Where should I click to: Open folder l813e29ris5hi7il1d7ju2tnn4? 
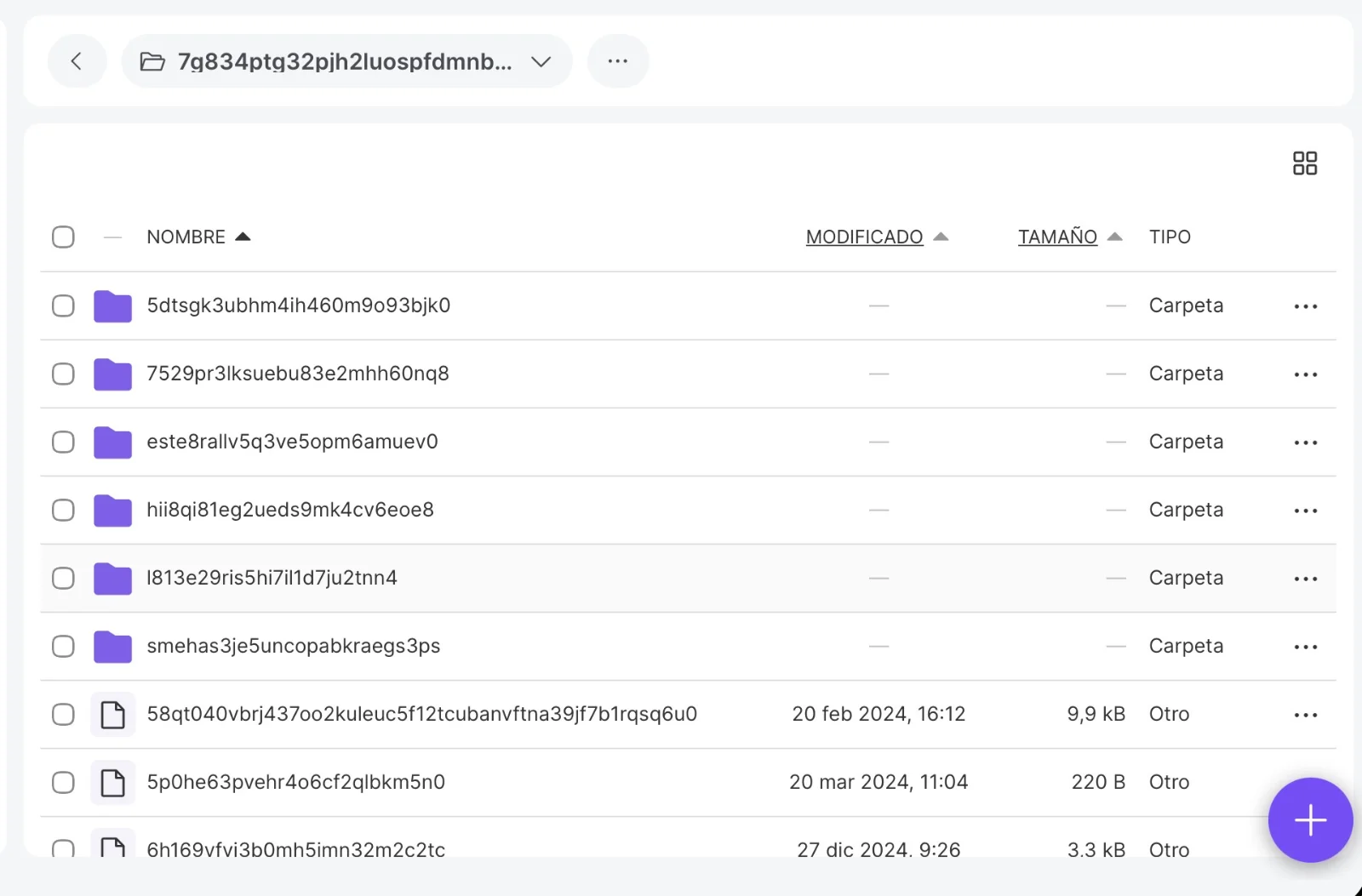272,579
